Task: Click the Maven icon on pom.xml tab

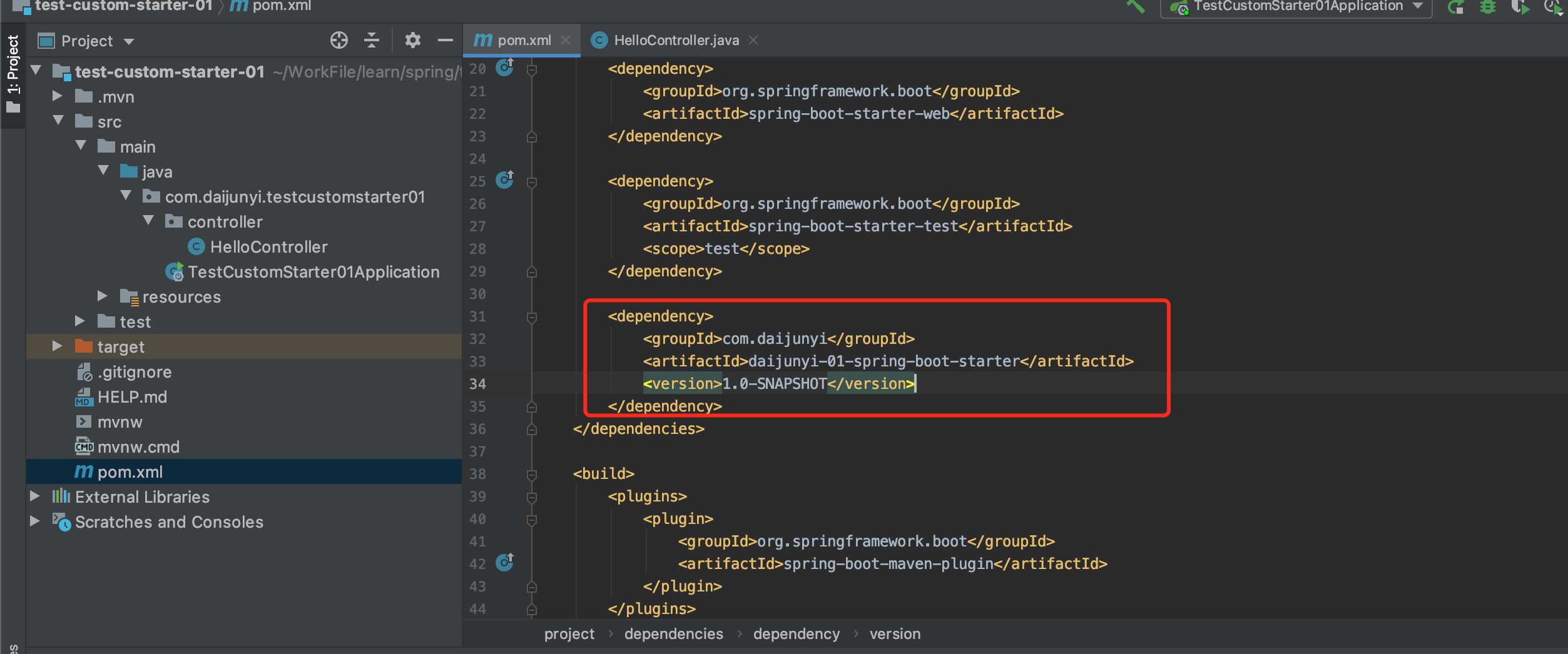Action: (x=482, y=40)
